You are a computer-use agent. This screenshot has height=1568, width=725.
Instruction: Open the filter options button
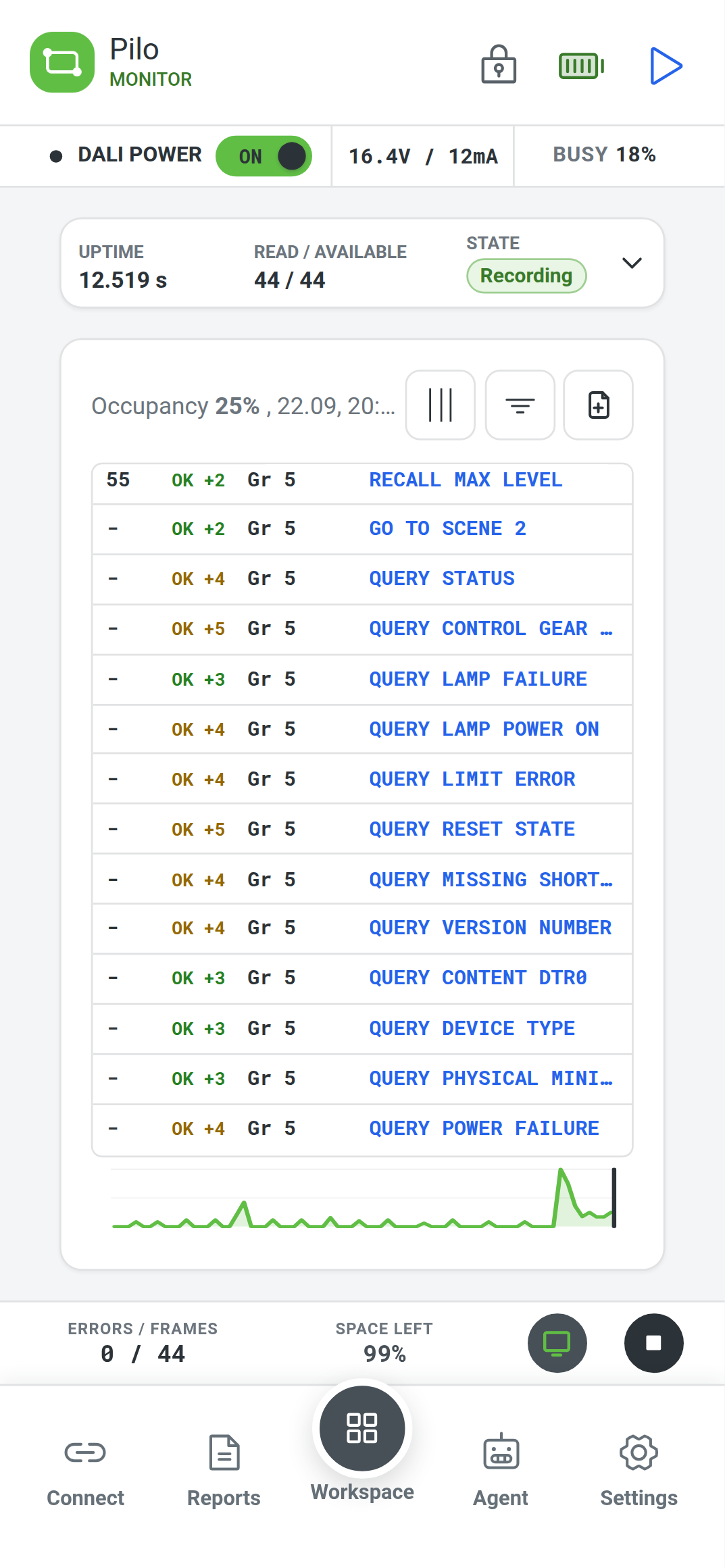[520, 405]
